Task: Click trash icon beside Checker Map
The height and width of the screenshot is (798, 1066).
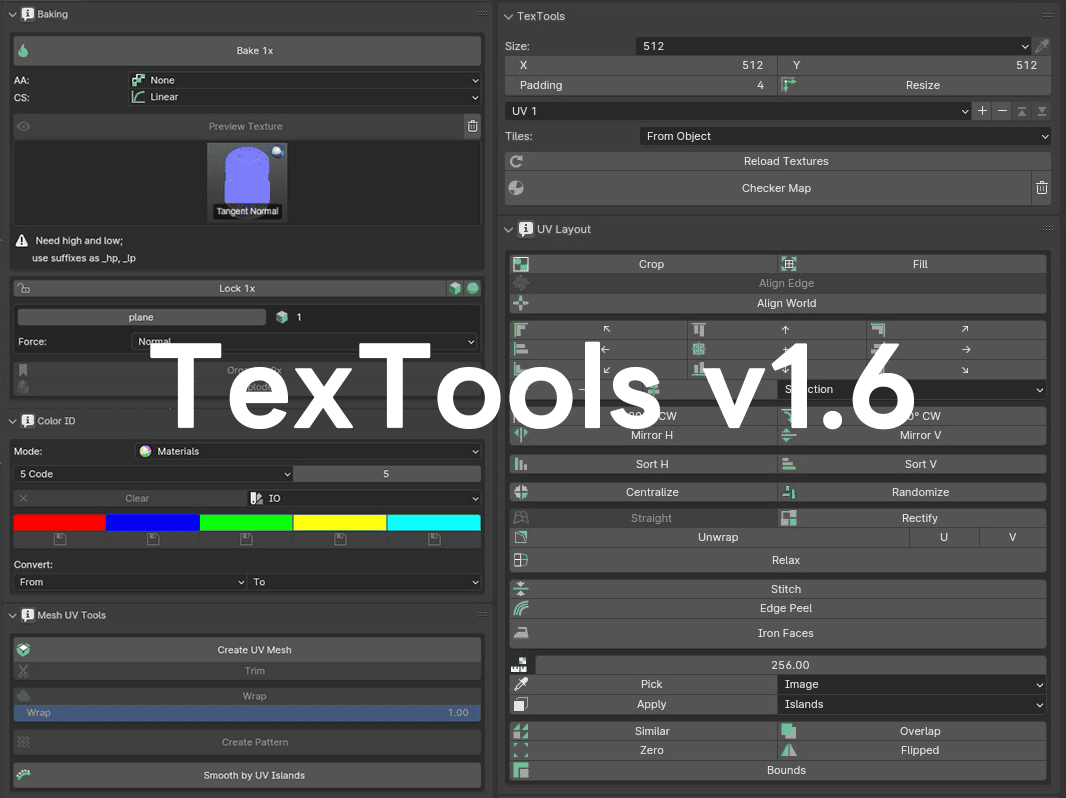Action: click(x=1042, y=188)
